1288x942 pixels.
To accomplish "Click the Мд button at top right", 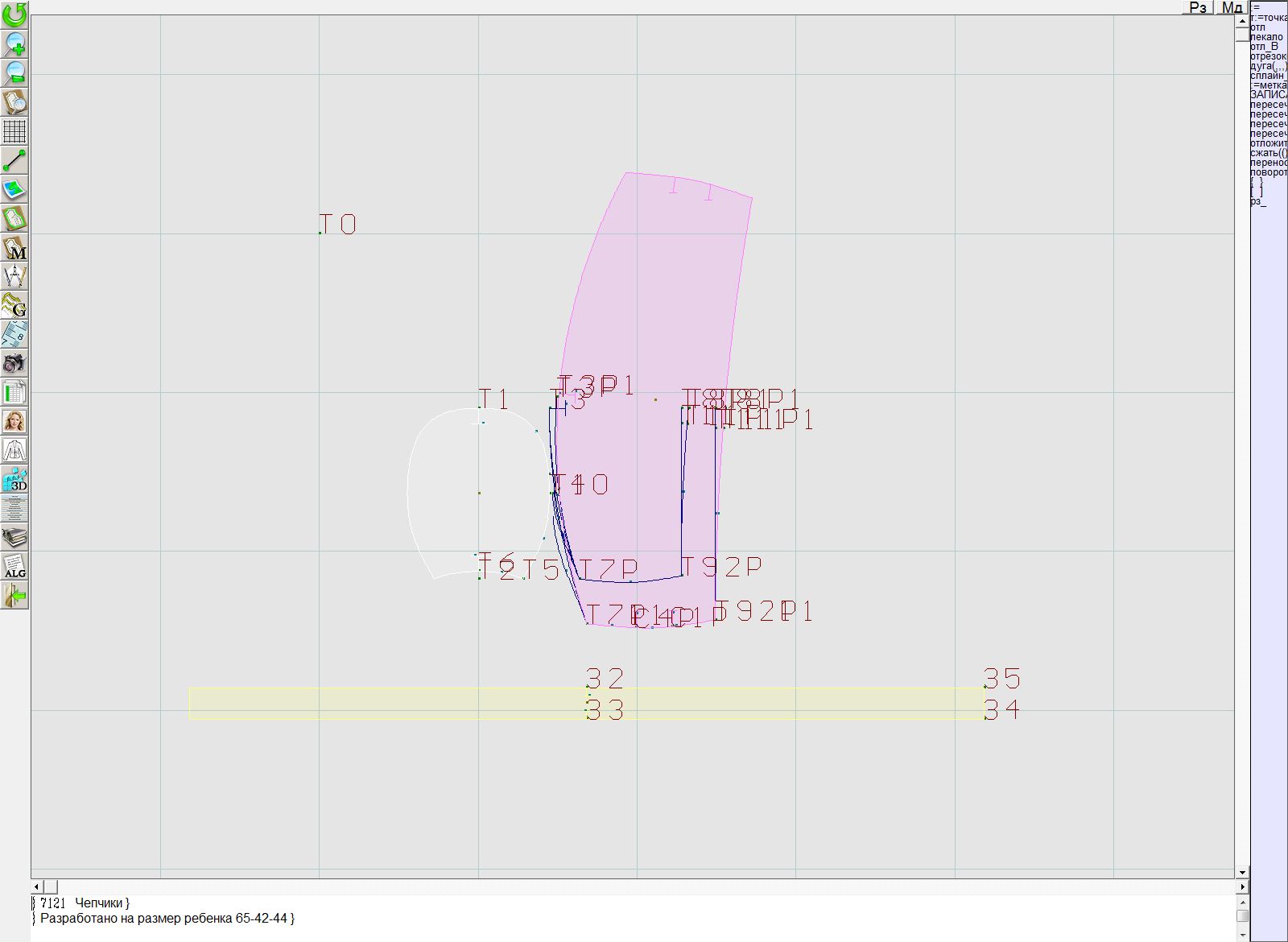I will (x=1232, y=7).
